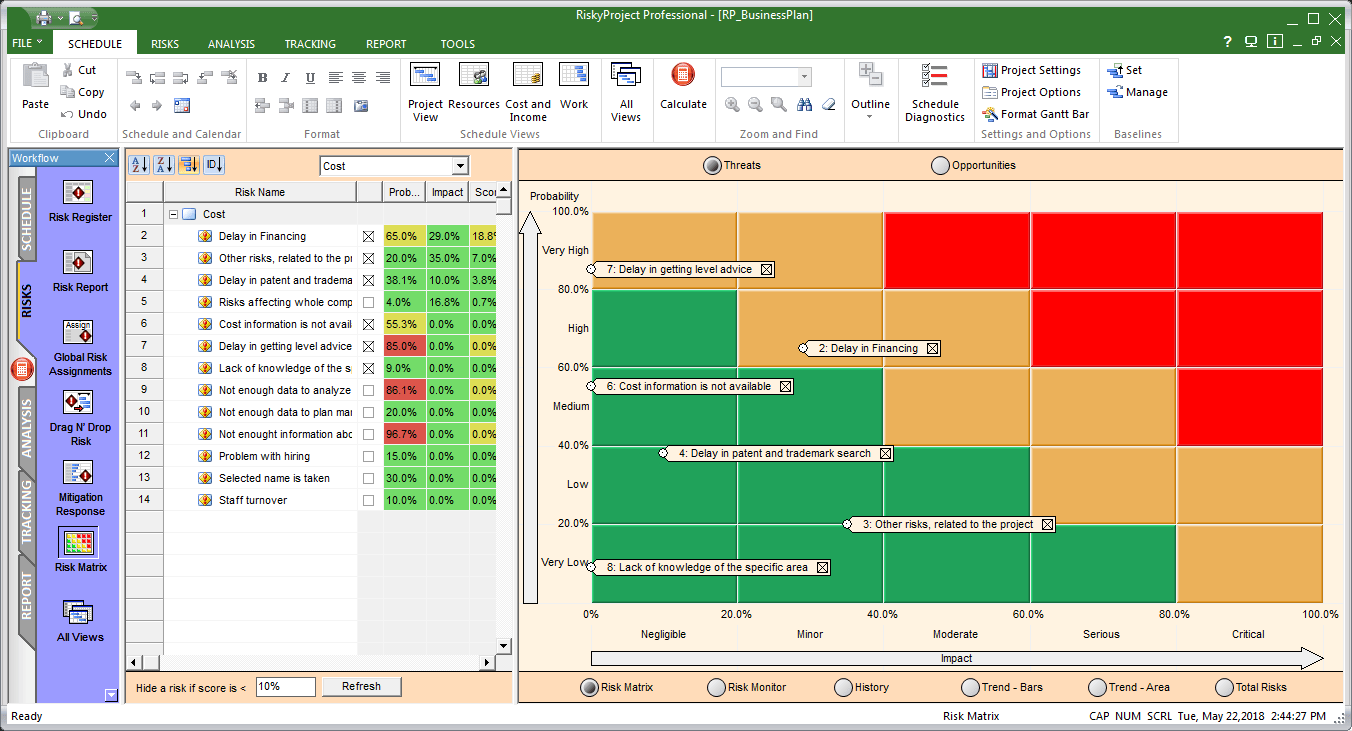Viewport: 1352px width, 731px height.
Task: Open All Views in the workflow panel
Action: [x=78, y=613]
